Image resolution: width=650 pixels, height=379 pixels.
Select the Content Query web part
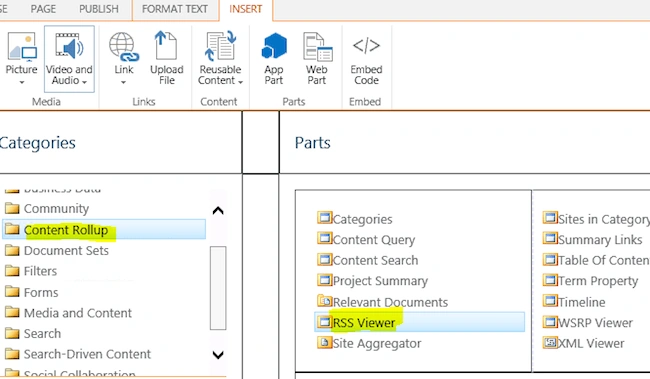(x=366, y=239)
